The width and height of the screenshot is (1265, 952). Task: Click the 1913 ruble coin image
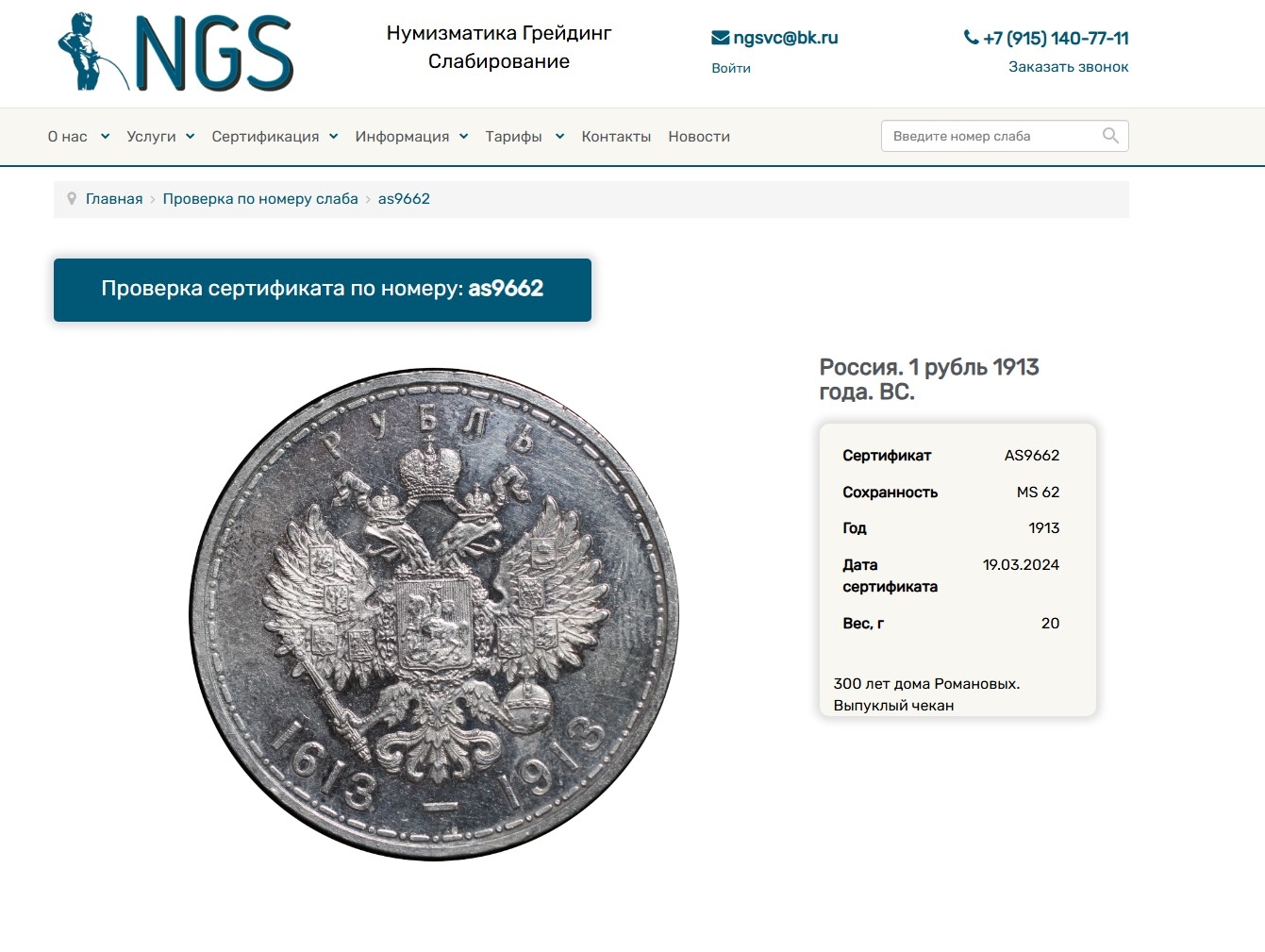[x=435, y=614]
